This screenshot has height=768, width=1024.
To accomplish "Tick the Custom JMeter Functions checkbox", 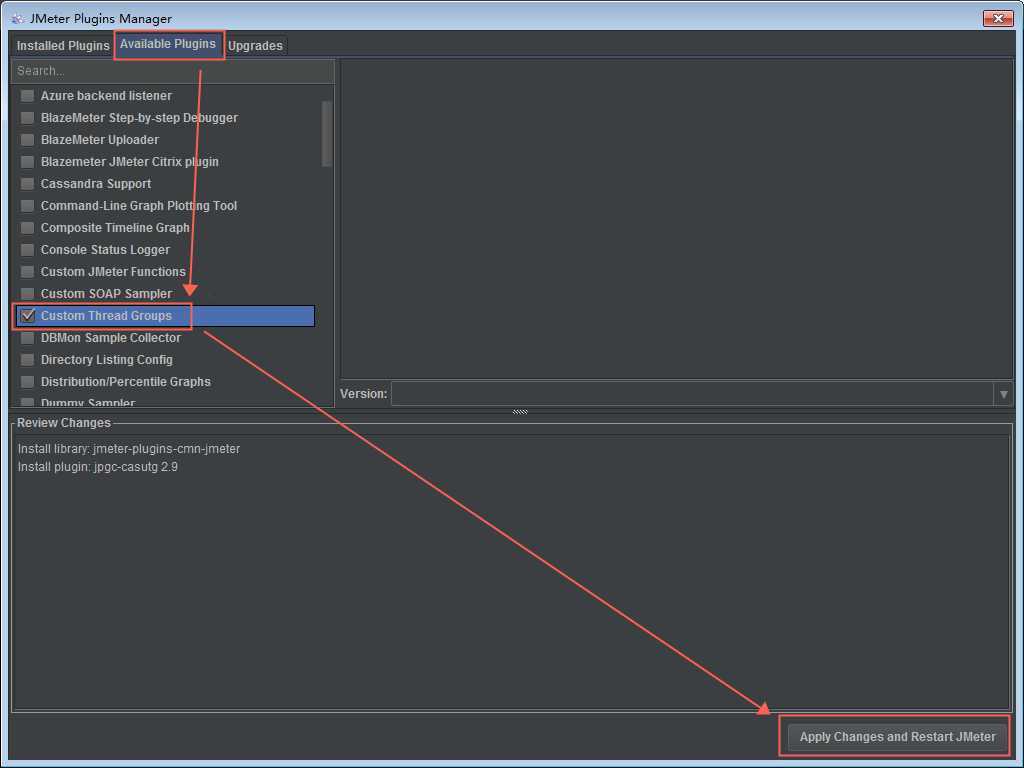I will coord(27,272).
